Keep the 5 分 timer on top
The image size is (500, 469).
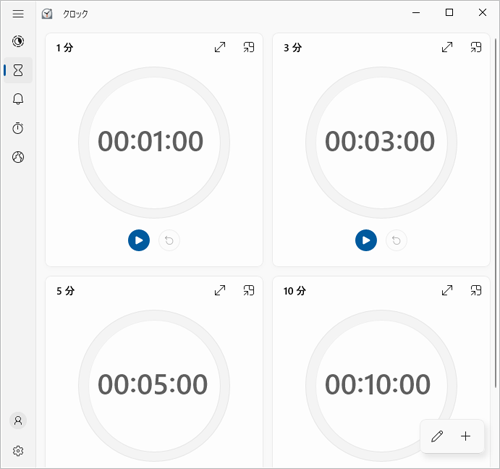click(x=249, y=290)
